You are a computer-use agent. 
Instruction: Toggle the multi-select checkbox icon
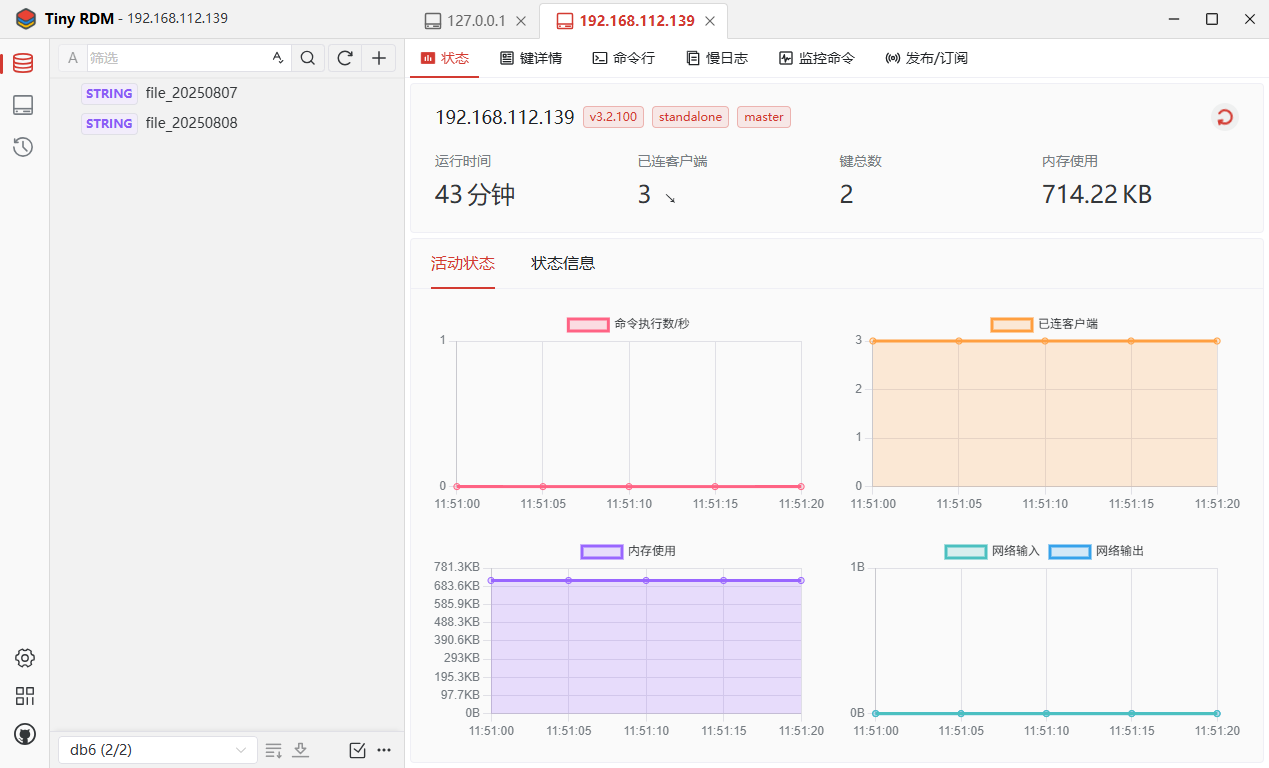click(357, 750)
